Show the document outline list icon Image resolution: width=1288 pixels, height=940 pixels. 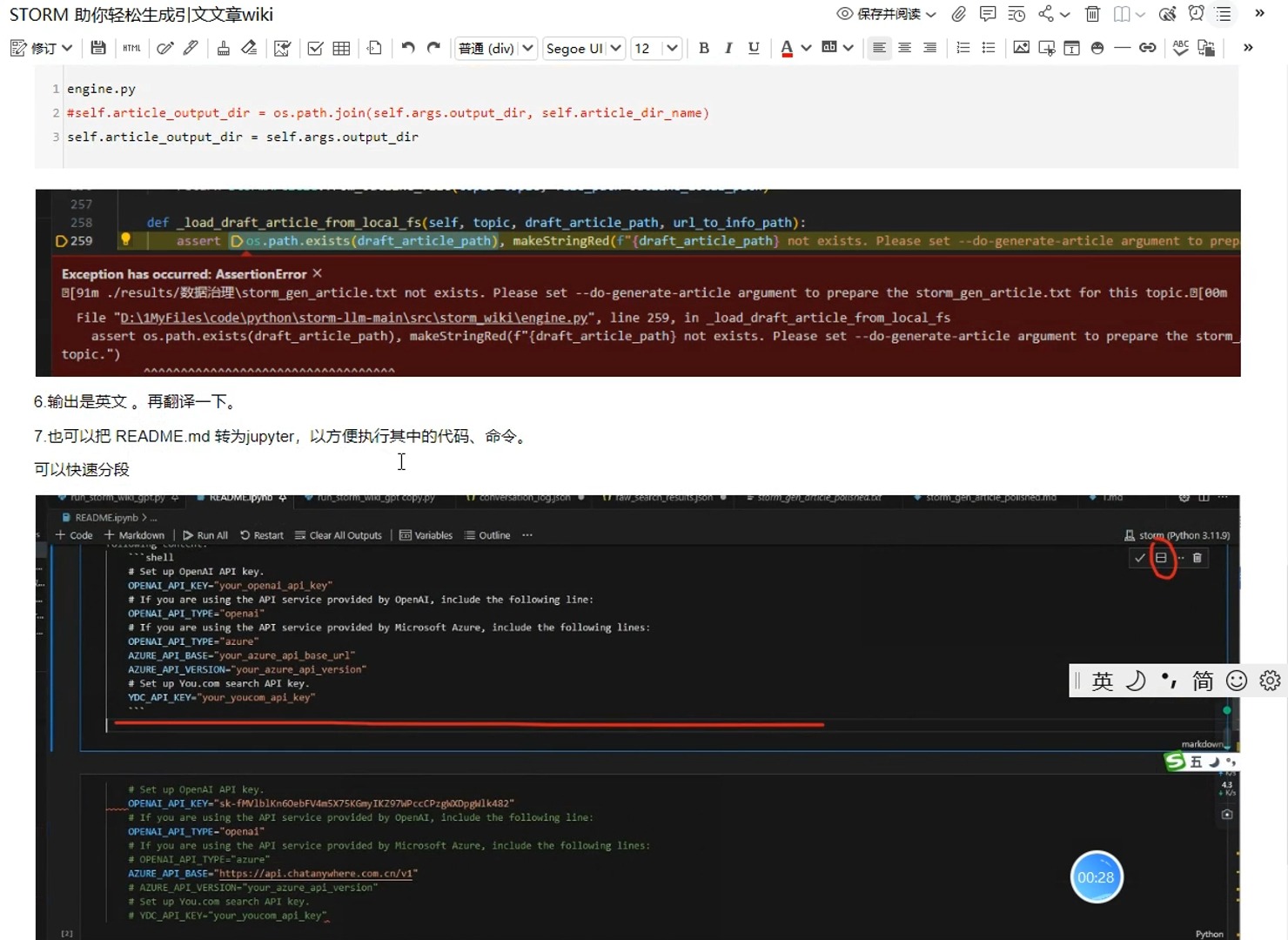pyautogui.click(x=1224, y=14)
